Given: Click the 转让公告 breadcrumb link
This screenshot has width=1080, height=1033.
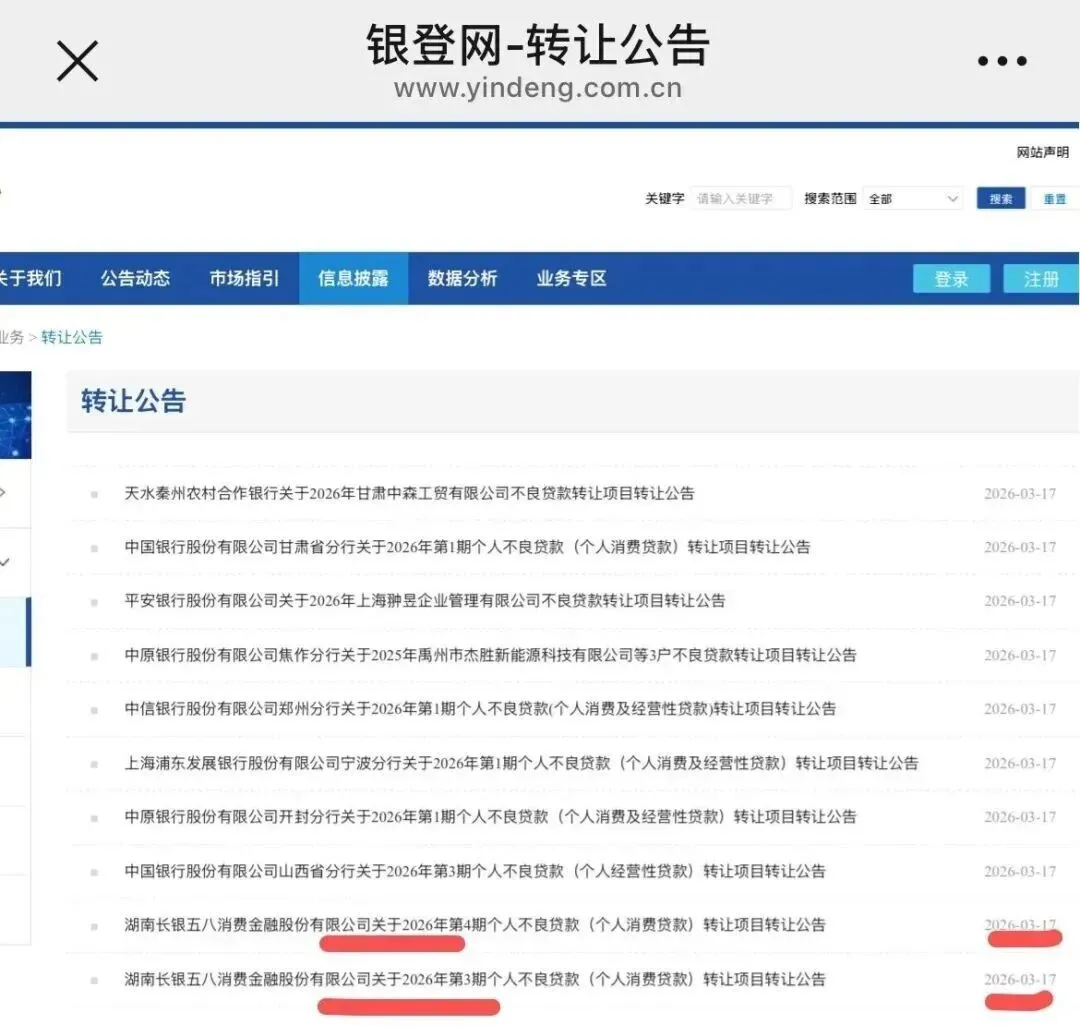Looking at the screenshot, I should (71, 337).
